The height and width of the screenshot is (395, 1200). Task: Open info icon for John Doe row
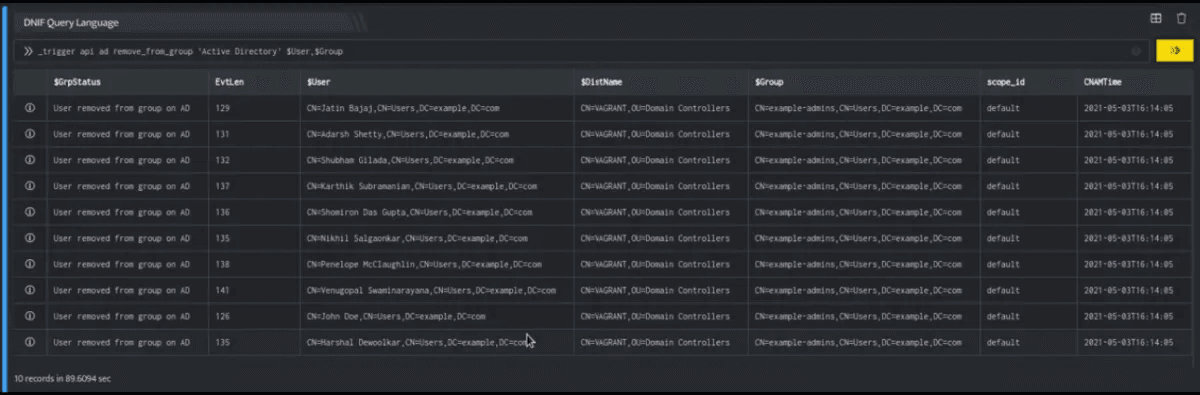click(30, 316)
